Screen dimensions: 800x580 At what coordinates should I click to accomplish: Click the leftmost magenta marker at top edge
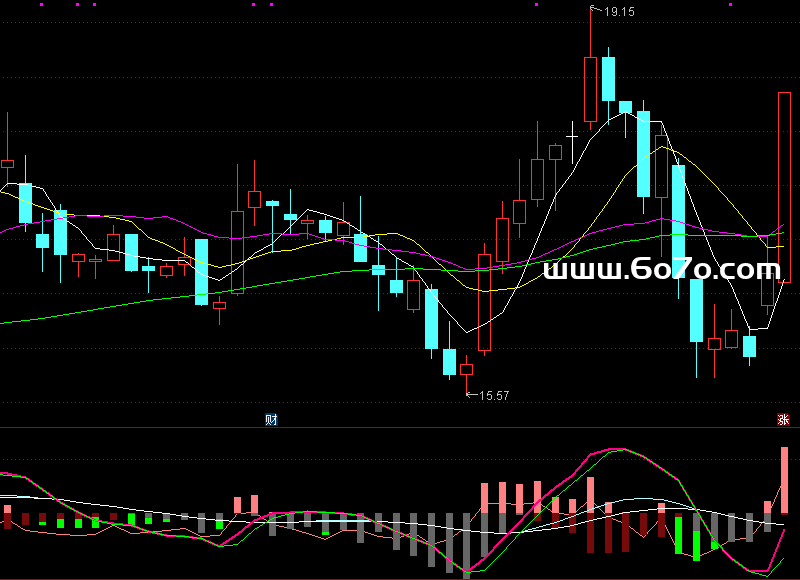(x=42, y=4)
